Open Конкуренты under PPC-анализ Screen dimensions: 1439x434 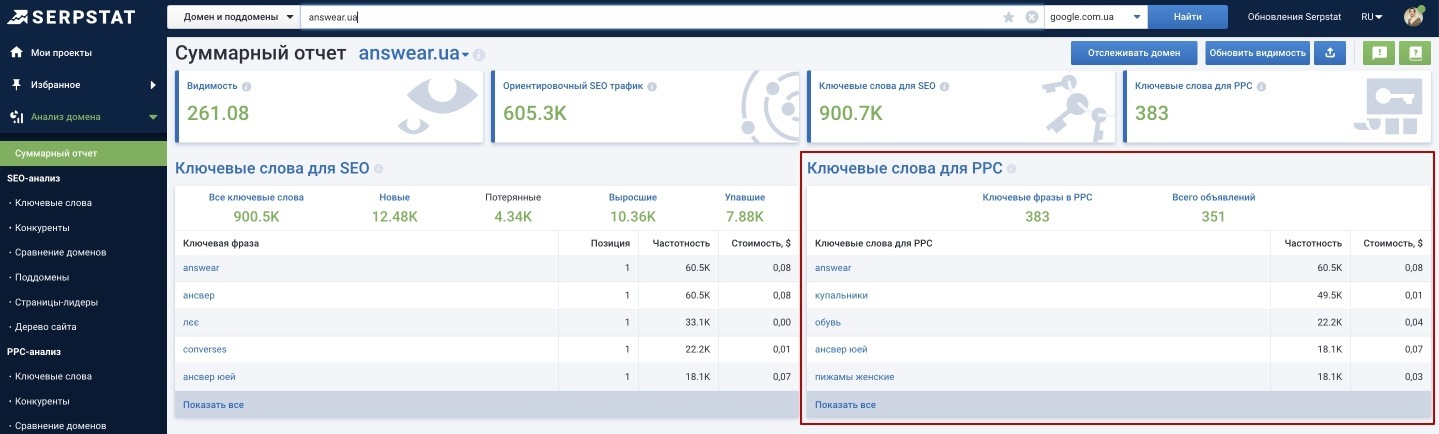pos(42,401)
